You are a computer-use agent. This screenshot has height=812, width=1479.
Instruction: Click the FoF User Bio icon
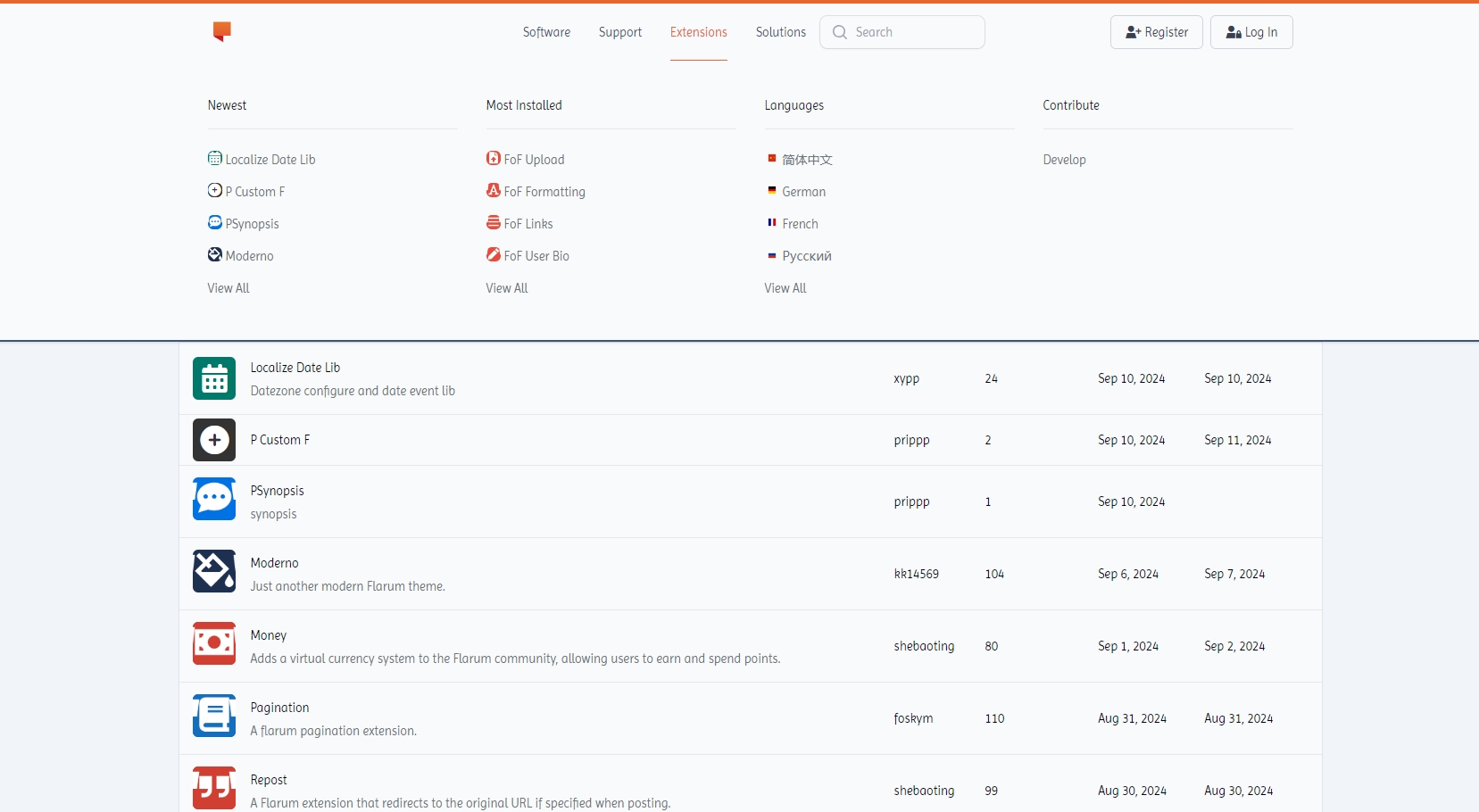(x=494, y=254)
